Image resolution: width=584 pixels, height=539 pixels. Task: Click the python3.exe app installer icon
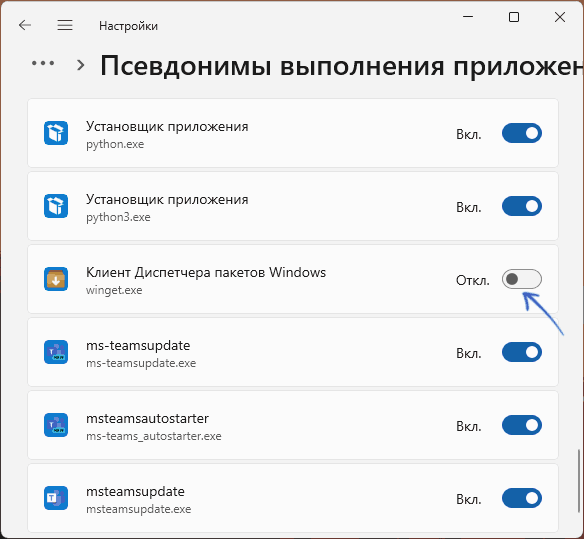click(x=56, y=206)
